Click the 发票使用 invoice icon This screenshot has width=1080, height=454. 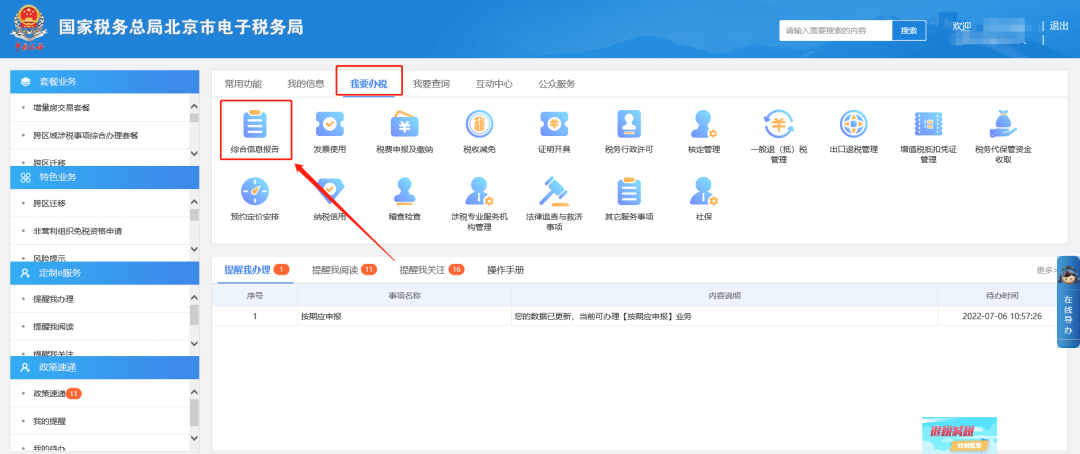[329, 125]
